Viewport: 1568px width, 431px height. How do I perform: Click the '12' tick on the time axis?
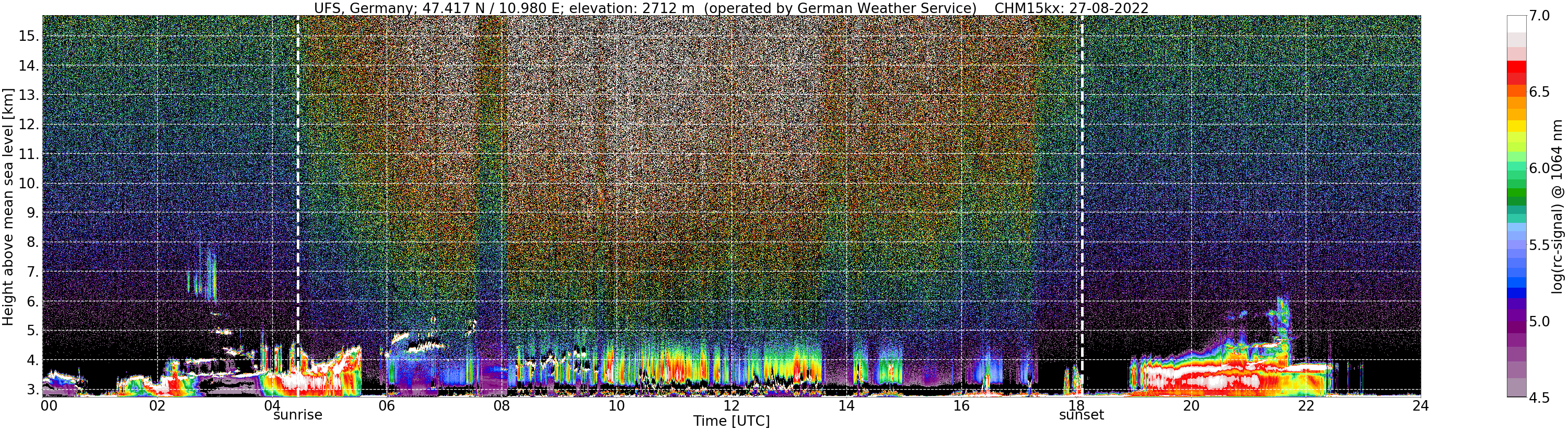[731, 405]
